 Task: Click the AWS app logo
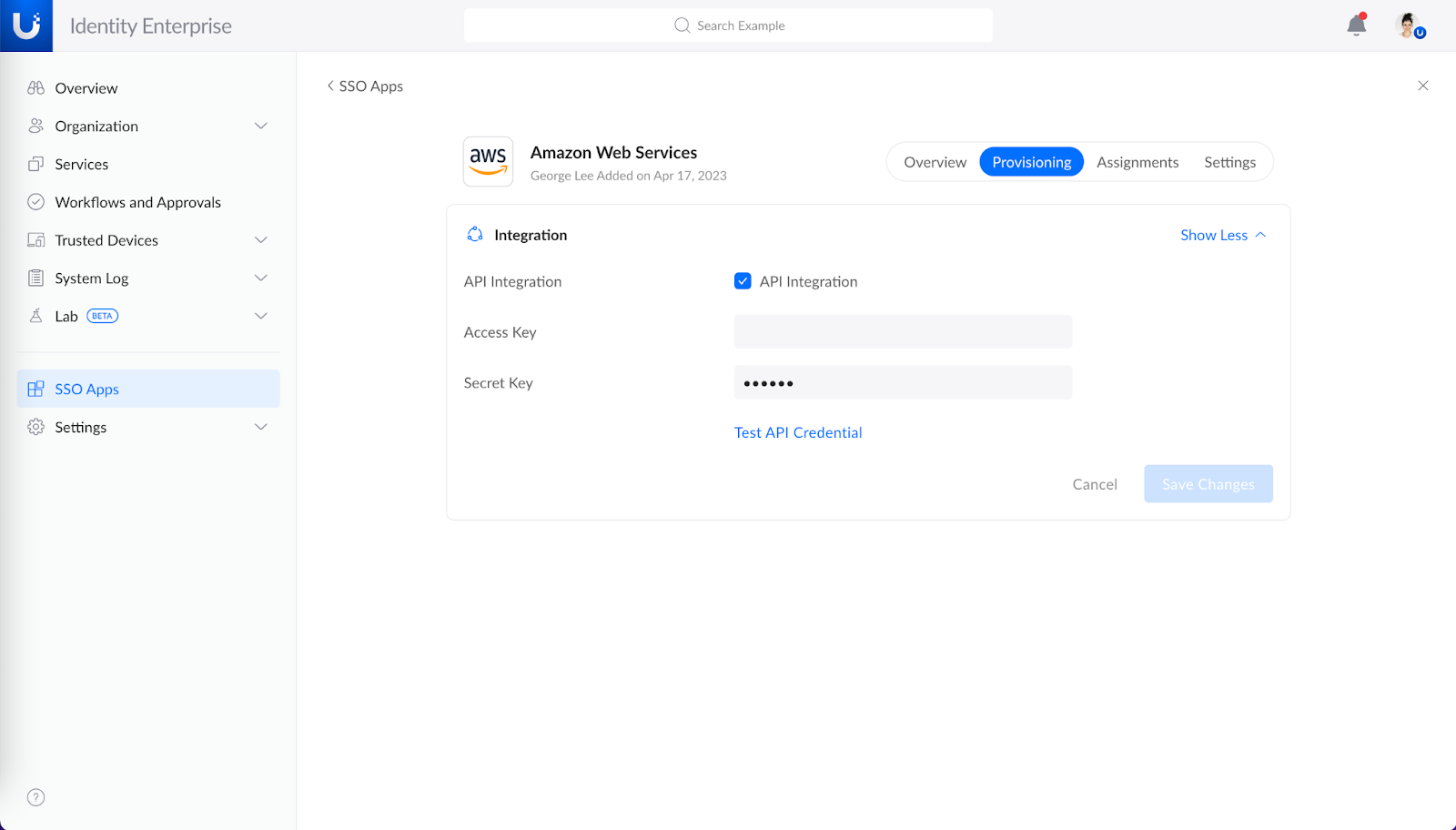point(489,161)
